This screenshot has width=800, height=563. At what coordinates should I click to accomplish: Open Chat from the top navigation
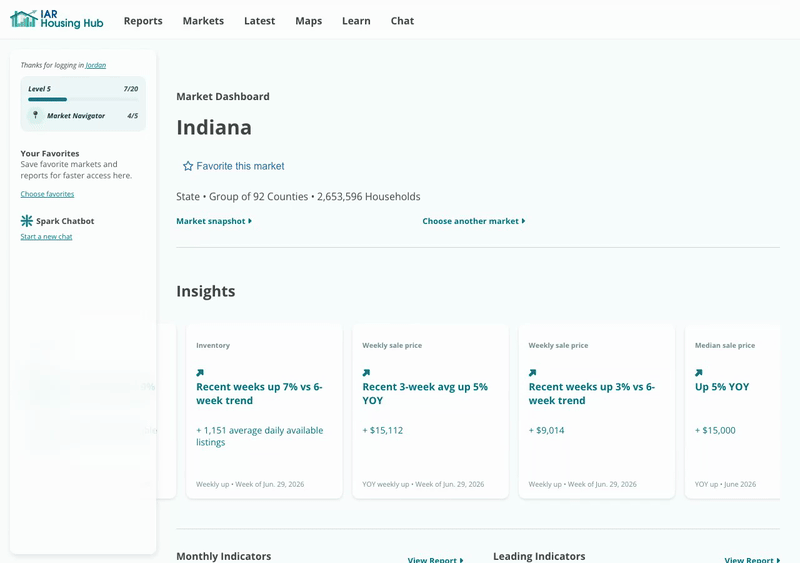402,21
